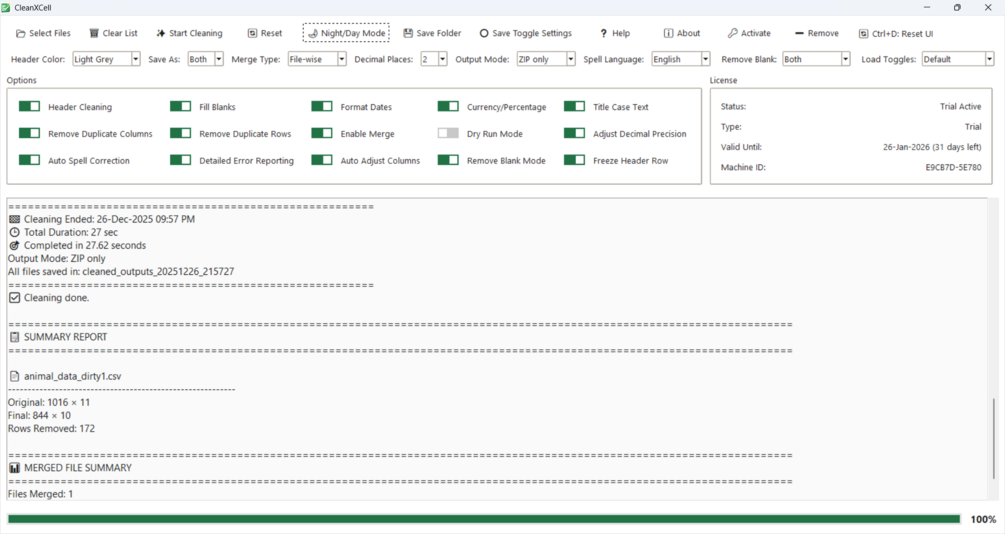Click the CleanXCell app icon in title bar
1005x534 pixels.
click(6, 8)
